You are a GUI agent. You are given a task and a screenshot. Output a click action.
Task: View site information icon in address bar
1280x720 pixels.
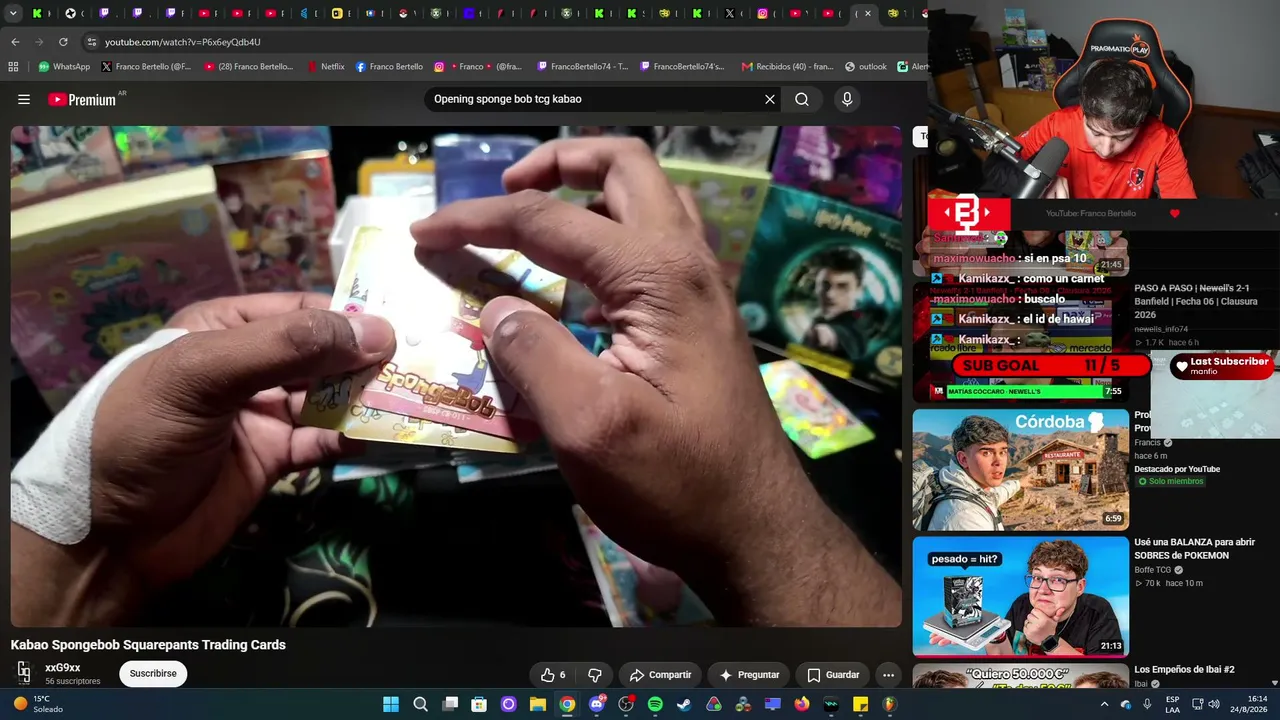point(91,42)
